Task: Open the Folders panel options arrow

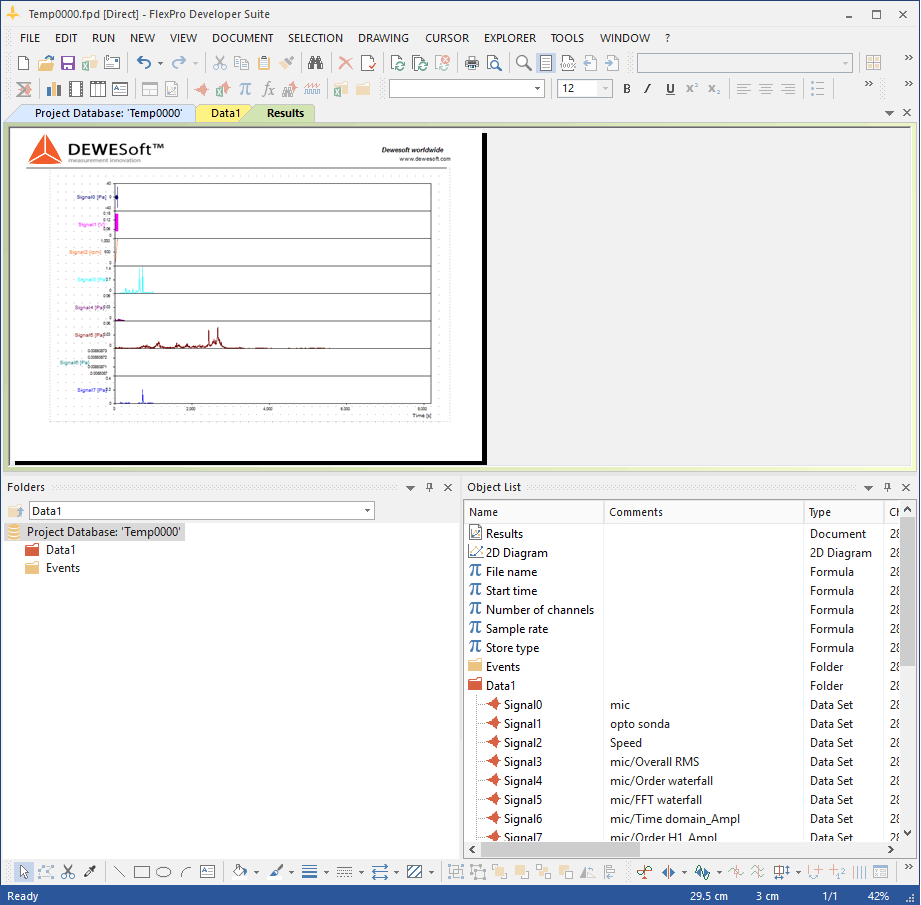Action: coord(411,487)
